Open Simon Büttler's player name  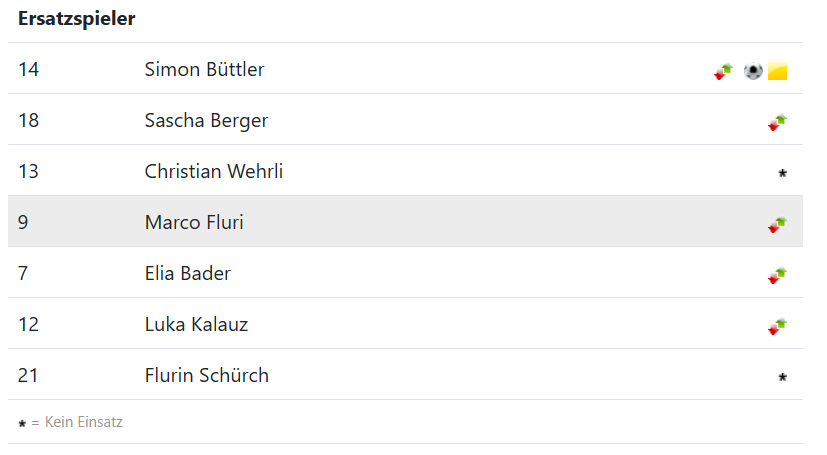(204, 69)
